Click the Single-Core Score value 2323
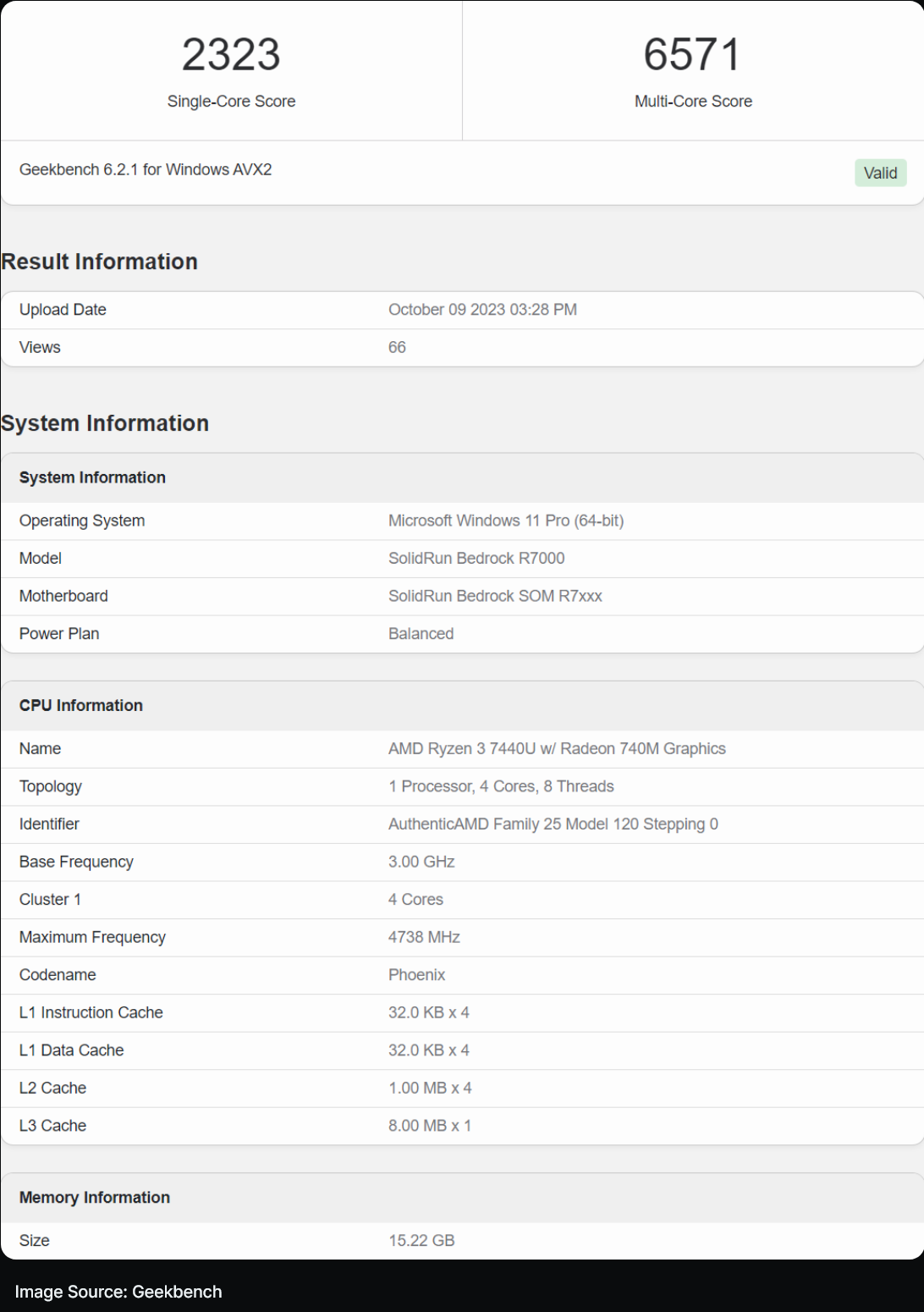This screenshot has width=924, height=1312. (x=231, y=55)
